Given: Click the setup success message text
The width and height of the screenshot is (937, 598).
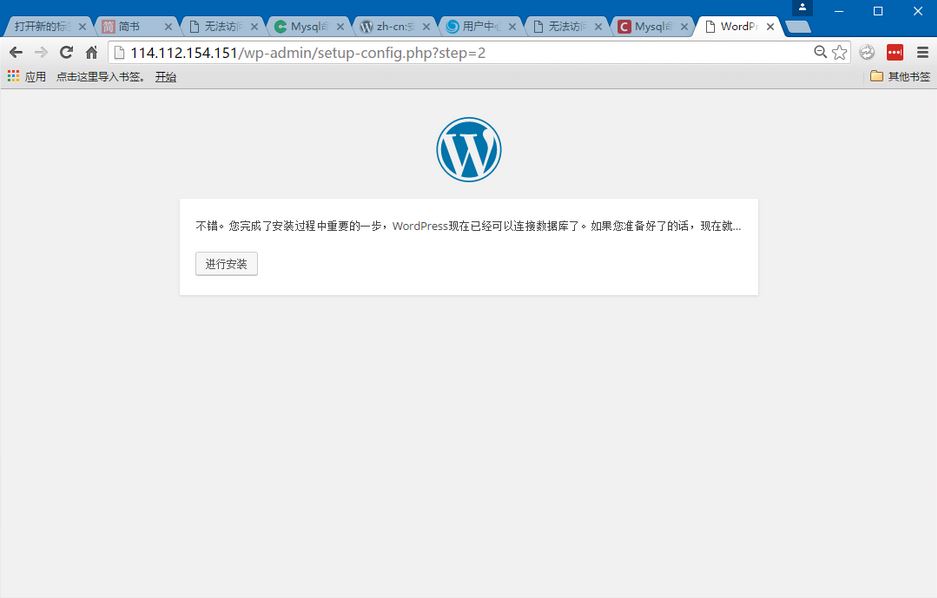Looking at the screenshot, I should pyautogui.click(x=468, y=226).
